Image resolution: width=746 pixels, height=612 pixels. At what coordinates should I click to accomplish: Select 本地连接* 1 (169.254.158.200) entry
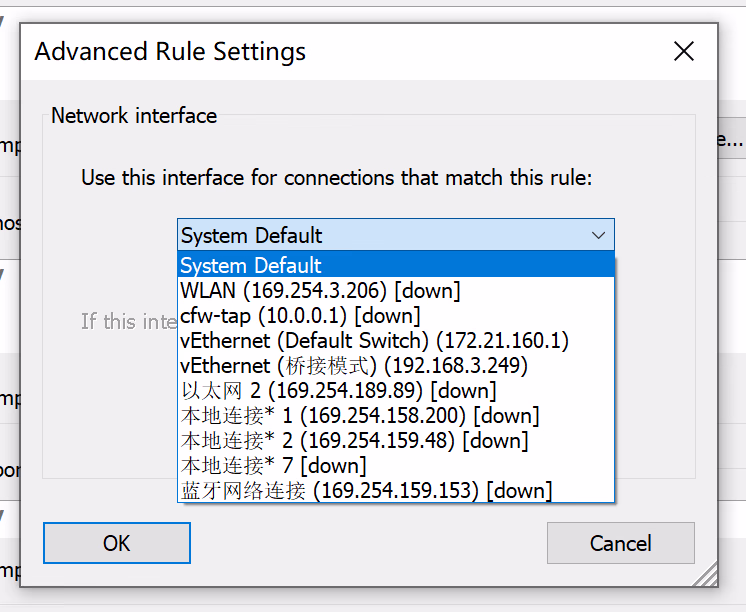(x=359, y=416)
